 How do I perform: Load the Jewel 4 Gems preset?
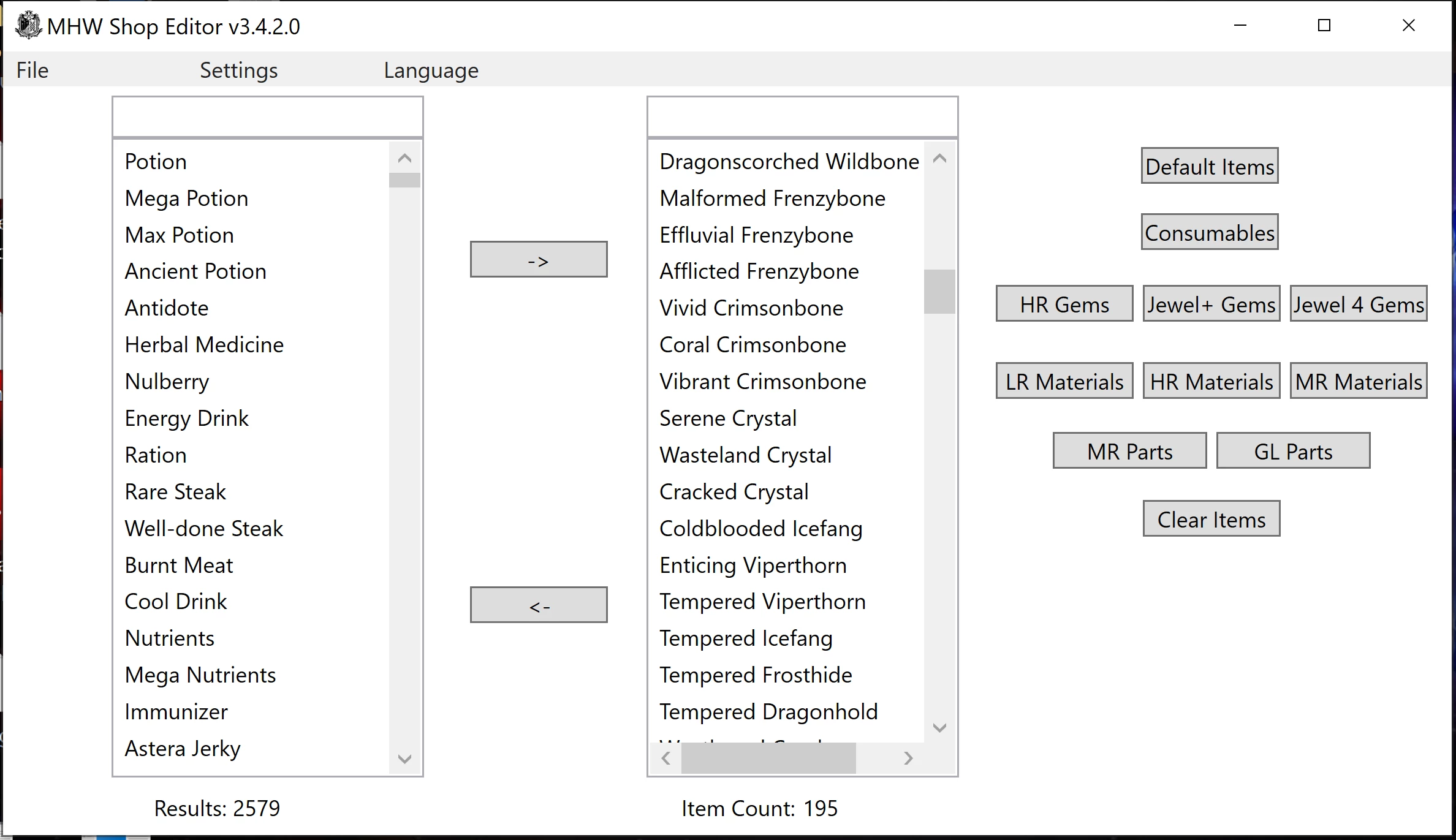1359,304
